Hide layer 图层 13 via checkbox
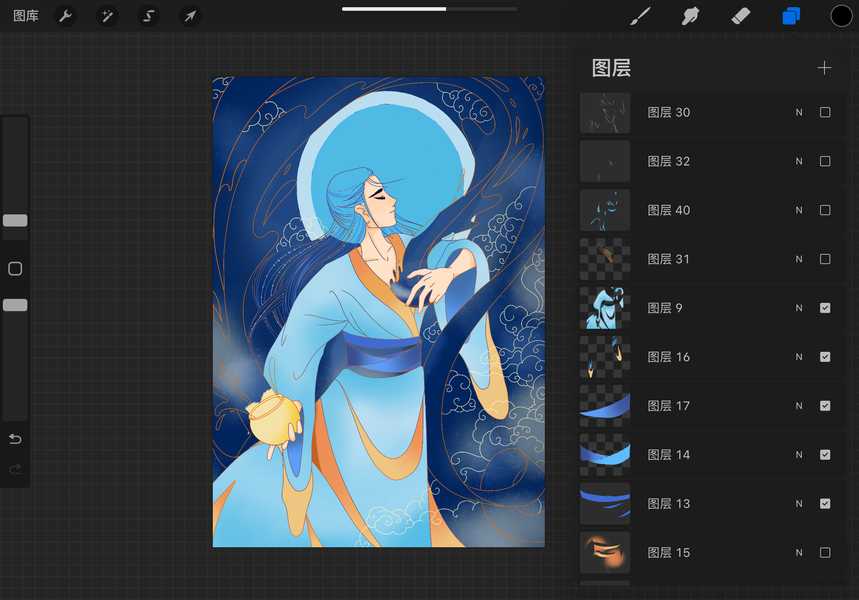This screenshot has height=600, width=859. (x=825, y=504)
